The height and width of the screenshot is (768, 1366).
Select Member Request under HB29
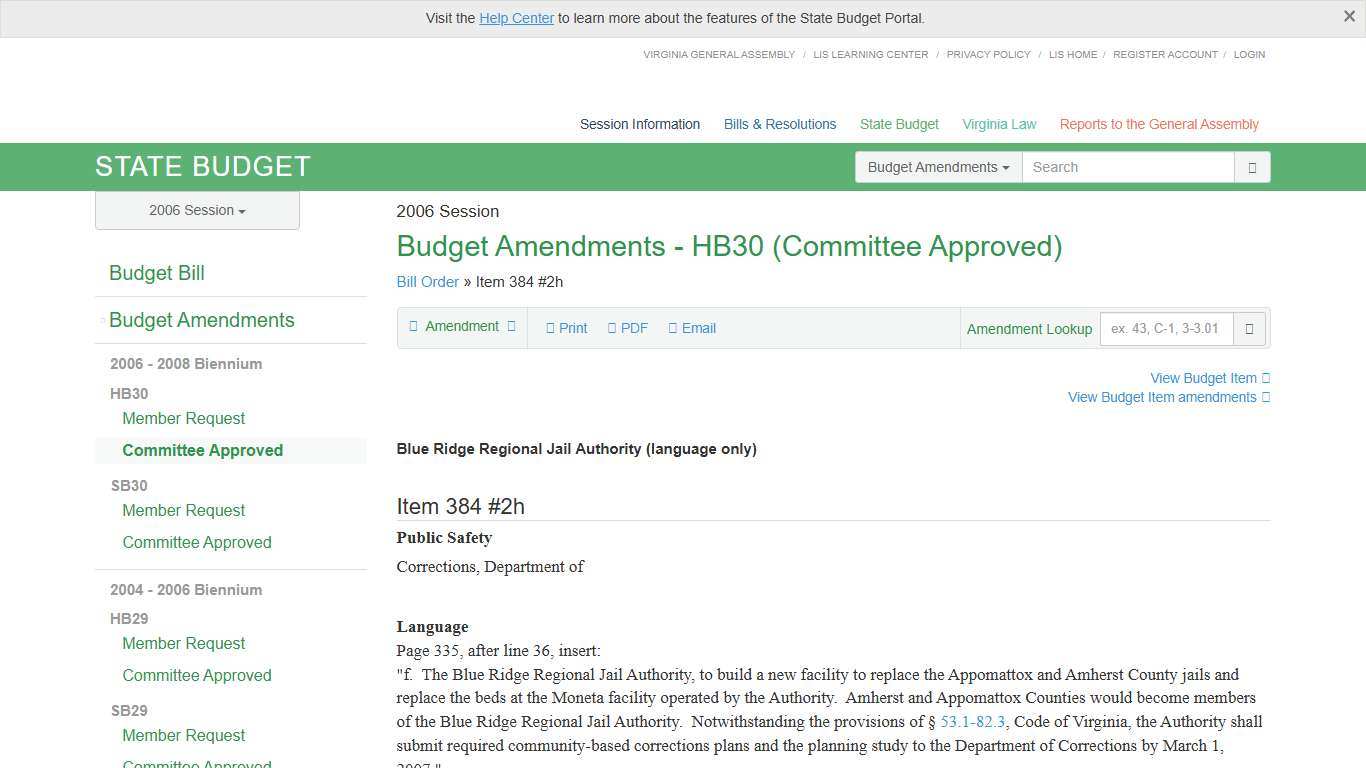pyautogui.click(x=183, y=643)
